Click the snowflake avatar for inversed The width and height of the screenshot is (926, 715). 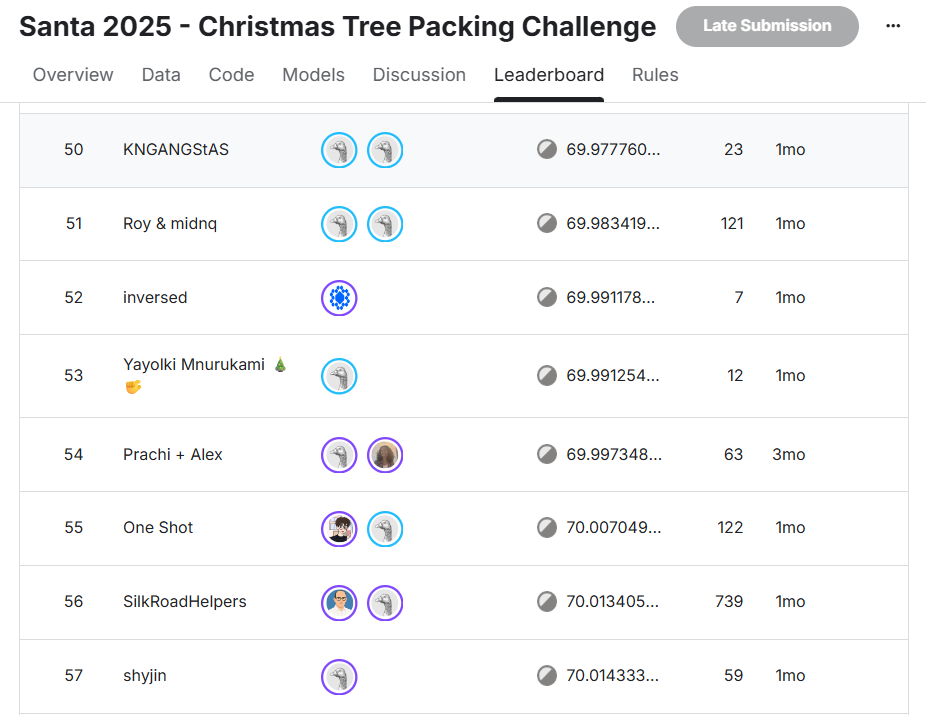click(339, 297)
